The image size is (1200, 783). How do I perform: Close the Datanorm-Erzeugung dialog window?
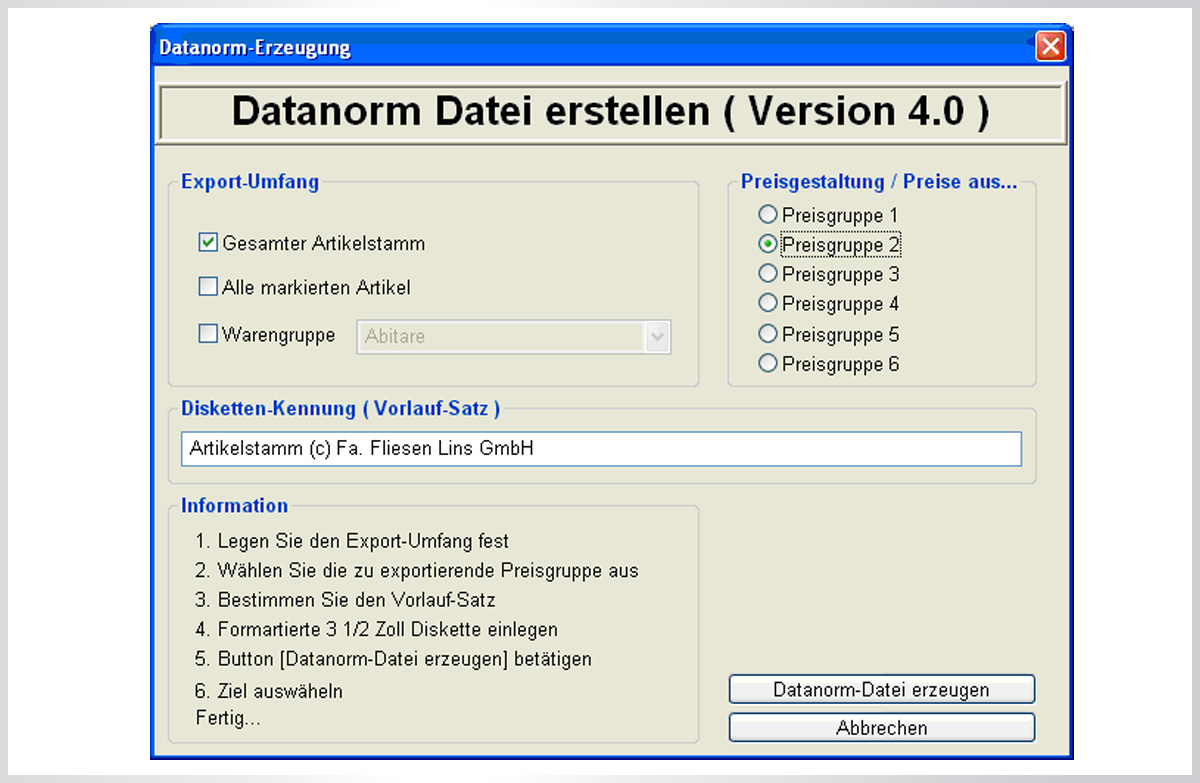click(x=1049, y=47)
